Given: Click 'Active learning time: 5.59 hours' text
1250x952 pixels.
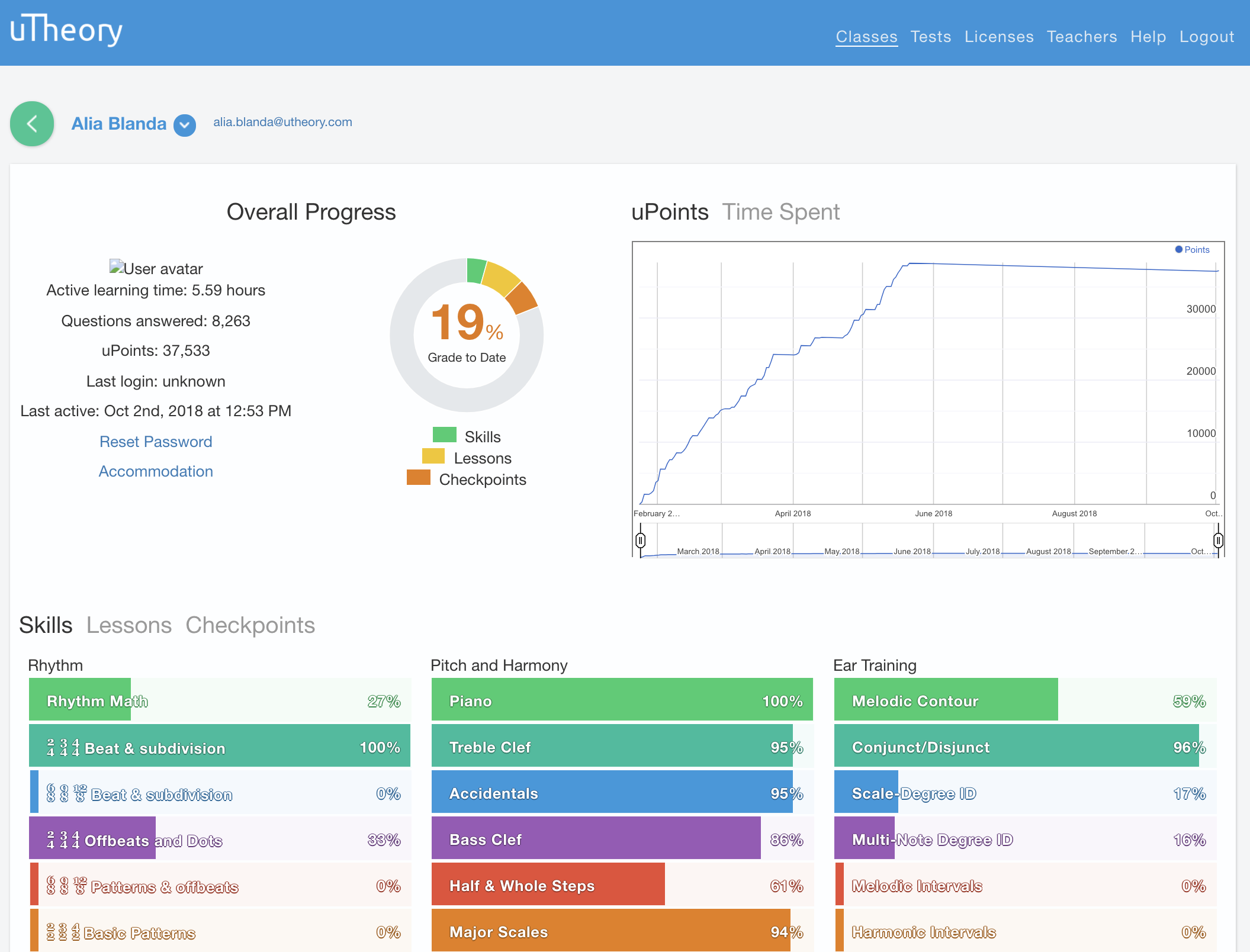Looking at the screenshot, I should coord(156,290).
